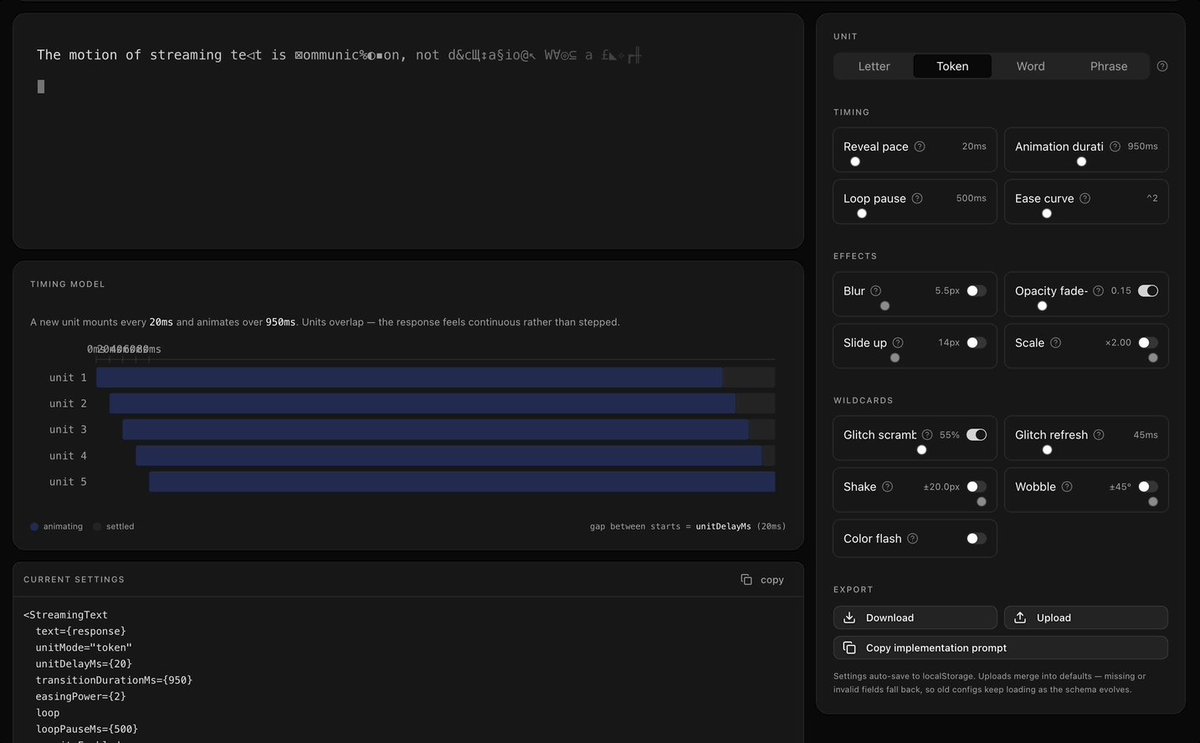
Task: Download the settings file
Action: pyautogui.click(x=915, y=618)
